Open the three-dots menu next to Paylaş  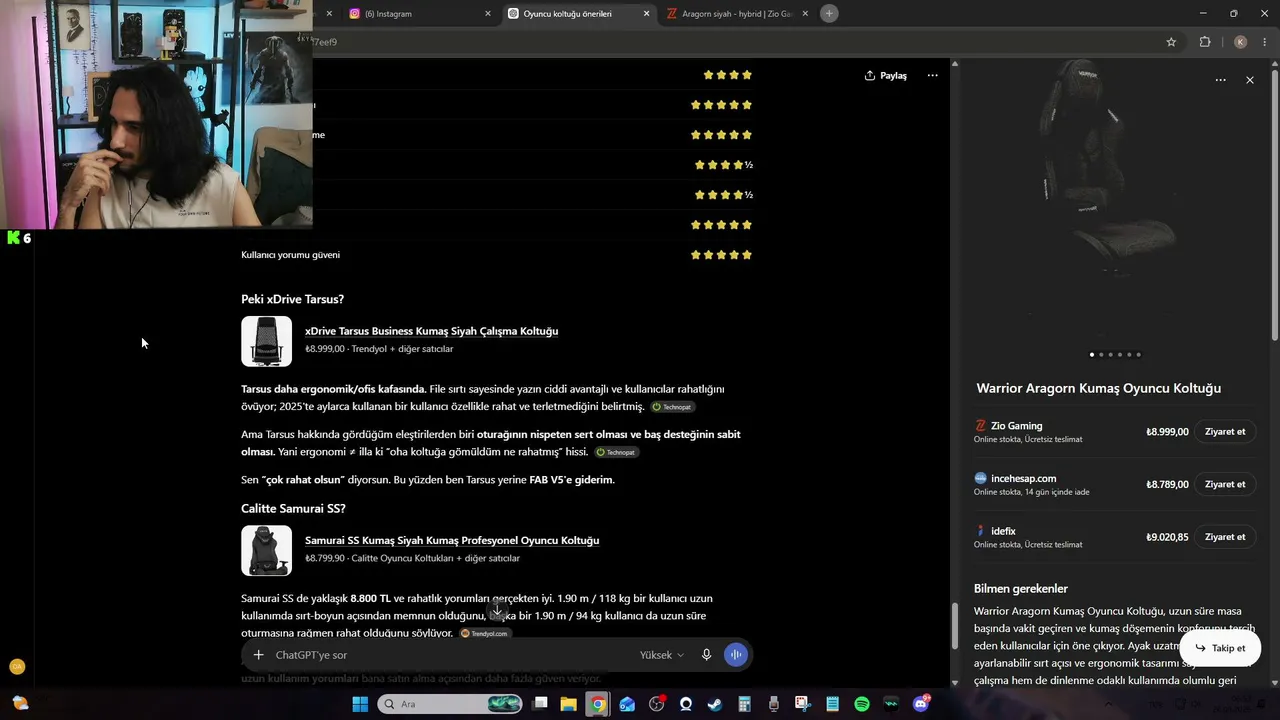coord(932,75)
